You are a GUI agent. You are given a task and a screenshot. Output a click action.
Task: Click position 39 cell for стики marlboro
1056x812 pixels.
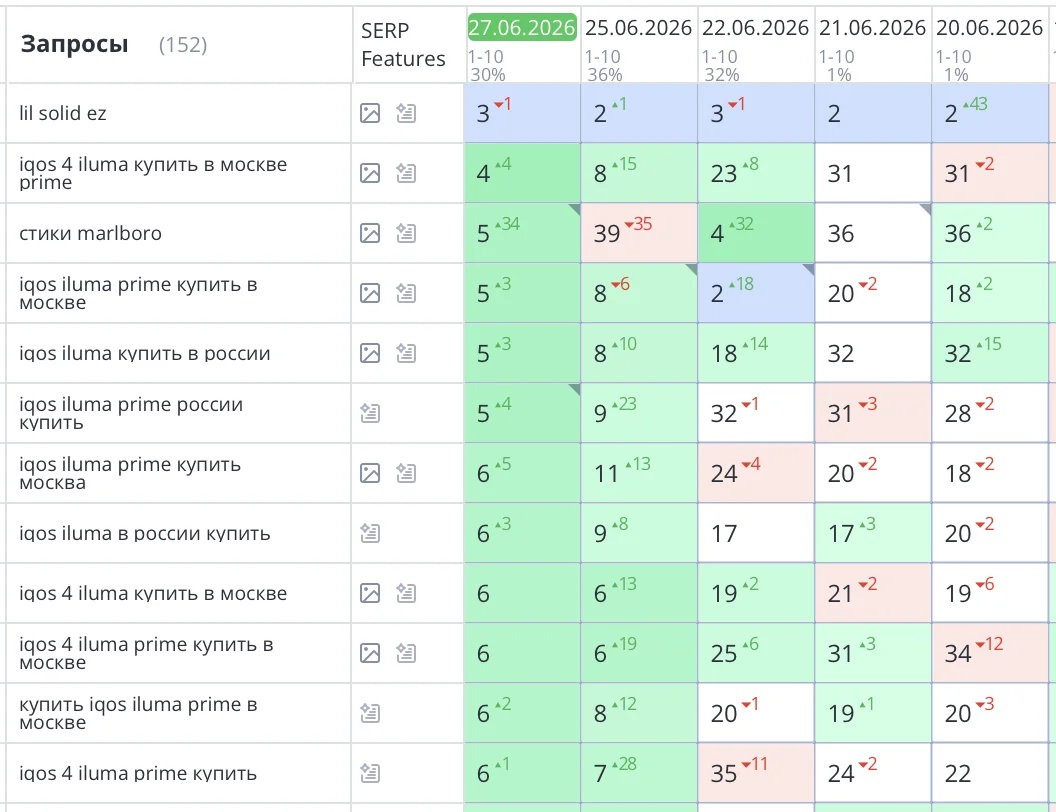[x=639, y=233]
